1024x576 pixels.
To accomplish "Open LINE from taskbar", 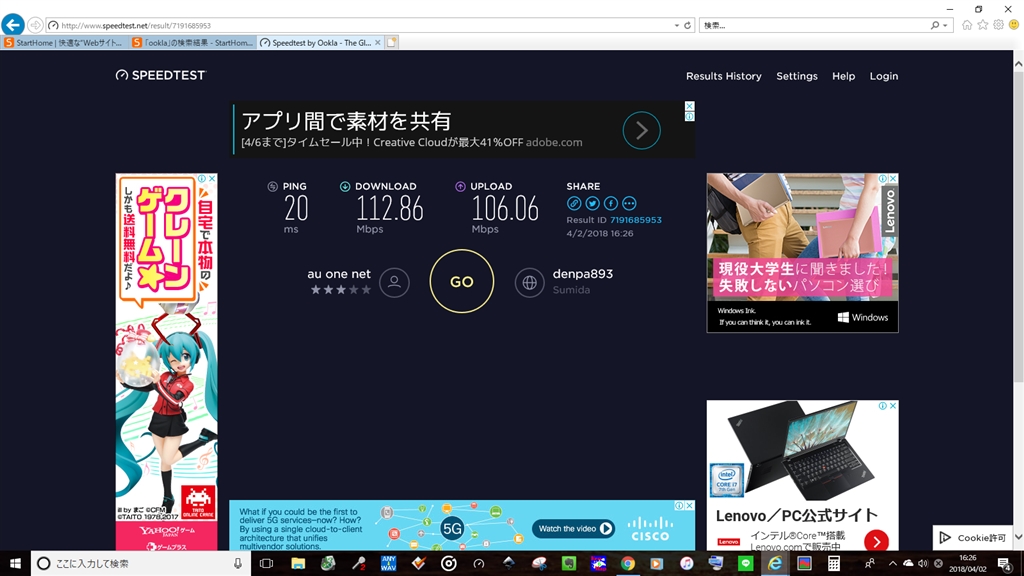I will click(x=745, y=563).
